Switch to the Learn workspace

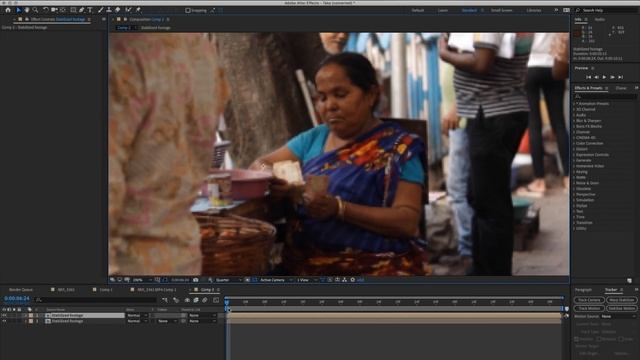[x=443, y=10]
